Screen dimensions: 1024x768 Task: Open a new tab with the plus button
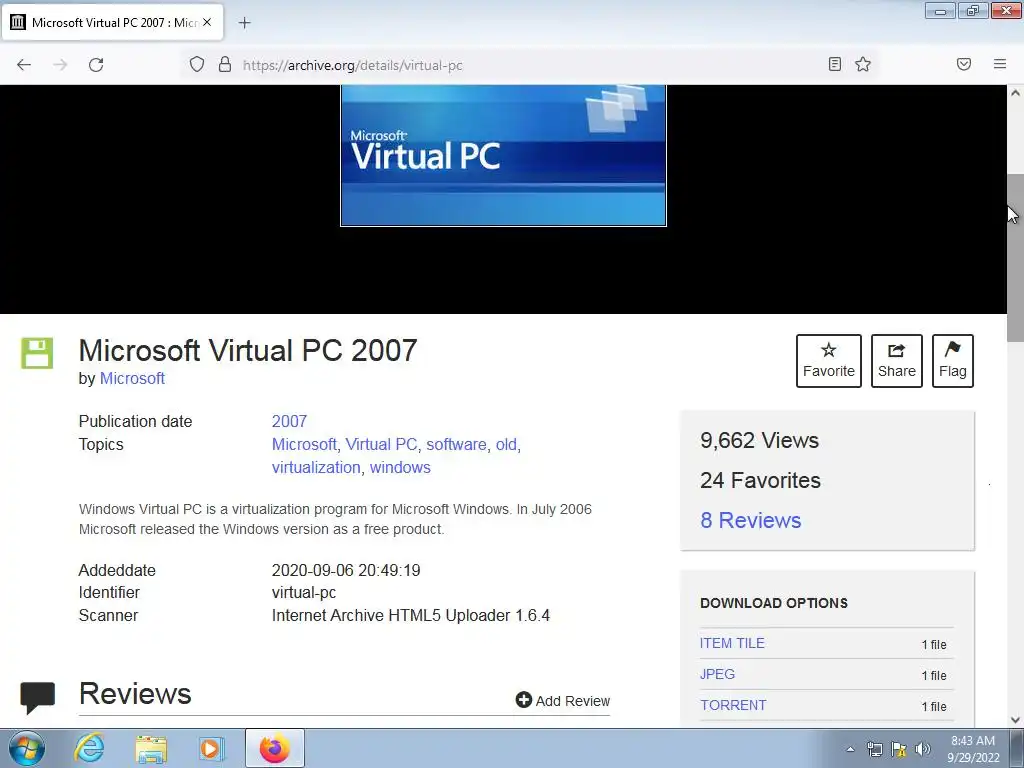pyautogui.click(x=244, y=23)
